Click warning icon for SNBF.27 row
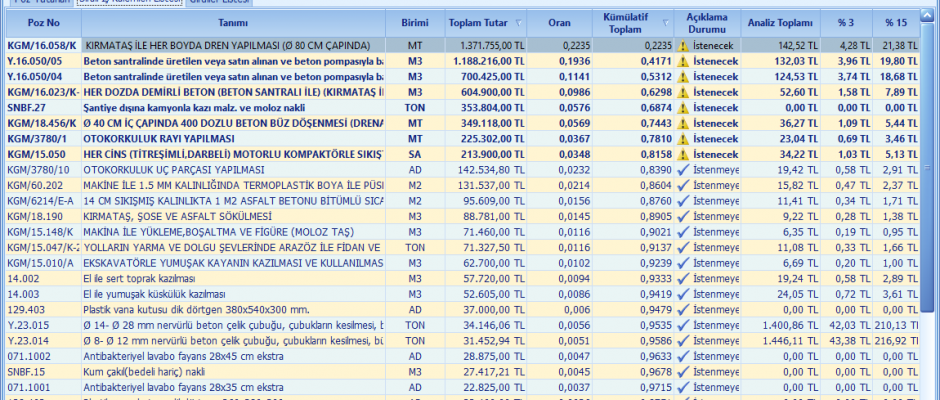This screenshot has height=400, width=940. click(x=683, y=107)
